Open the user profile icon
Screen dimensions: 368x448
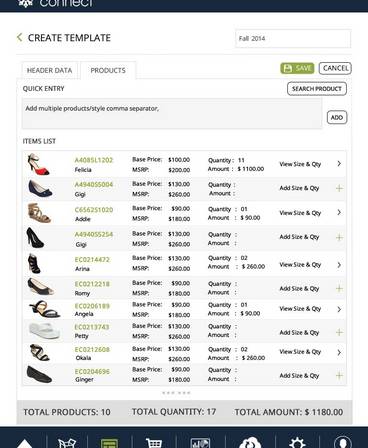point(343,442)
